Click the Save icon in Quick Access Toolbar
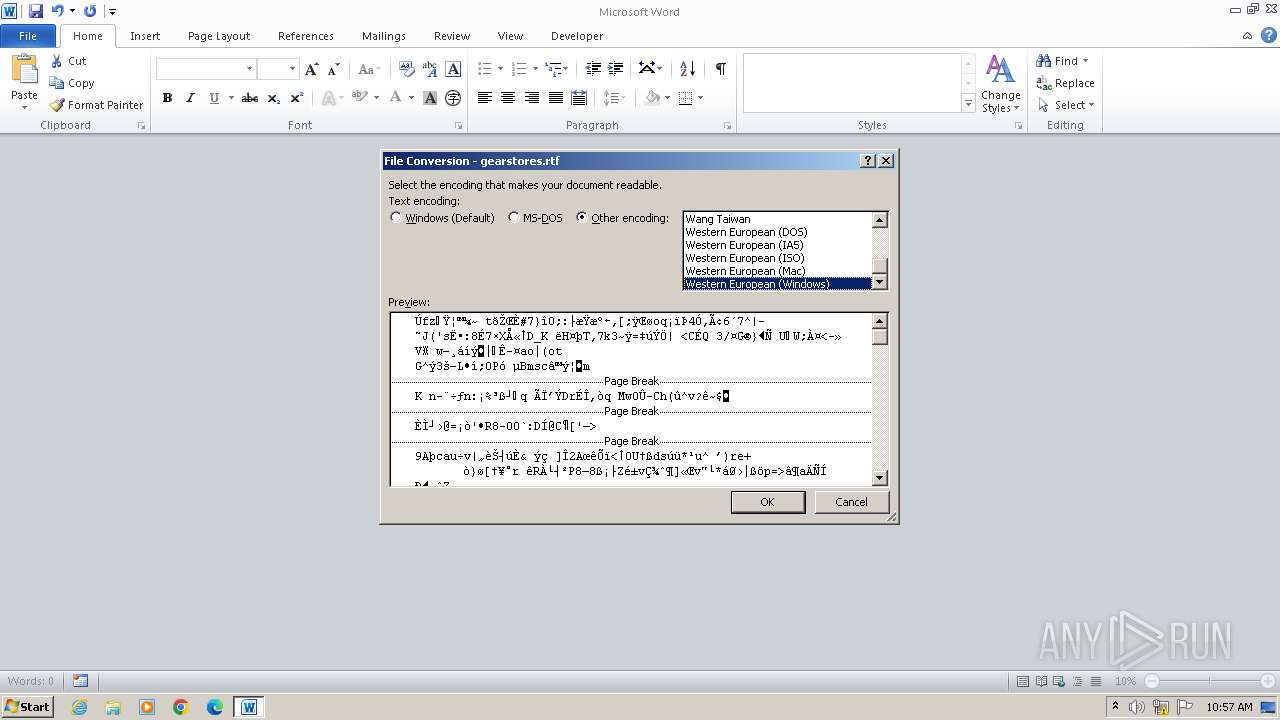Image resolution: width=1280 pixels, height=720 pixels. click(x=36, y=11)
